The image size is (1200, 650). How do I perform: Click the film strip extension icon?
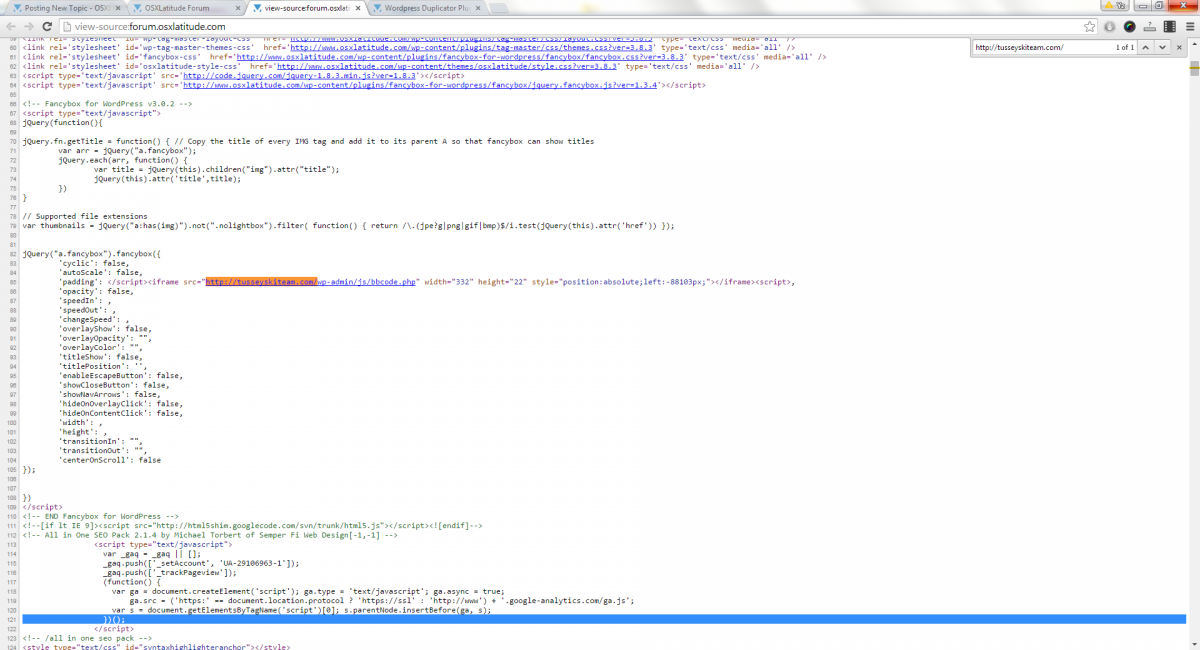point(1169,26)
